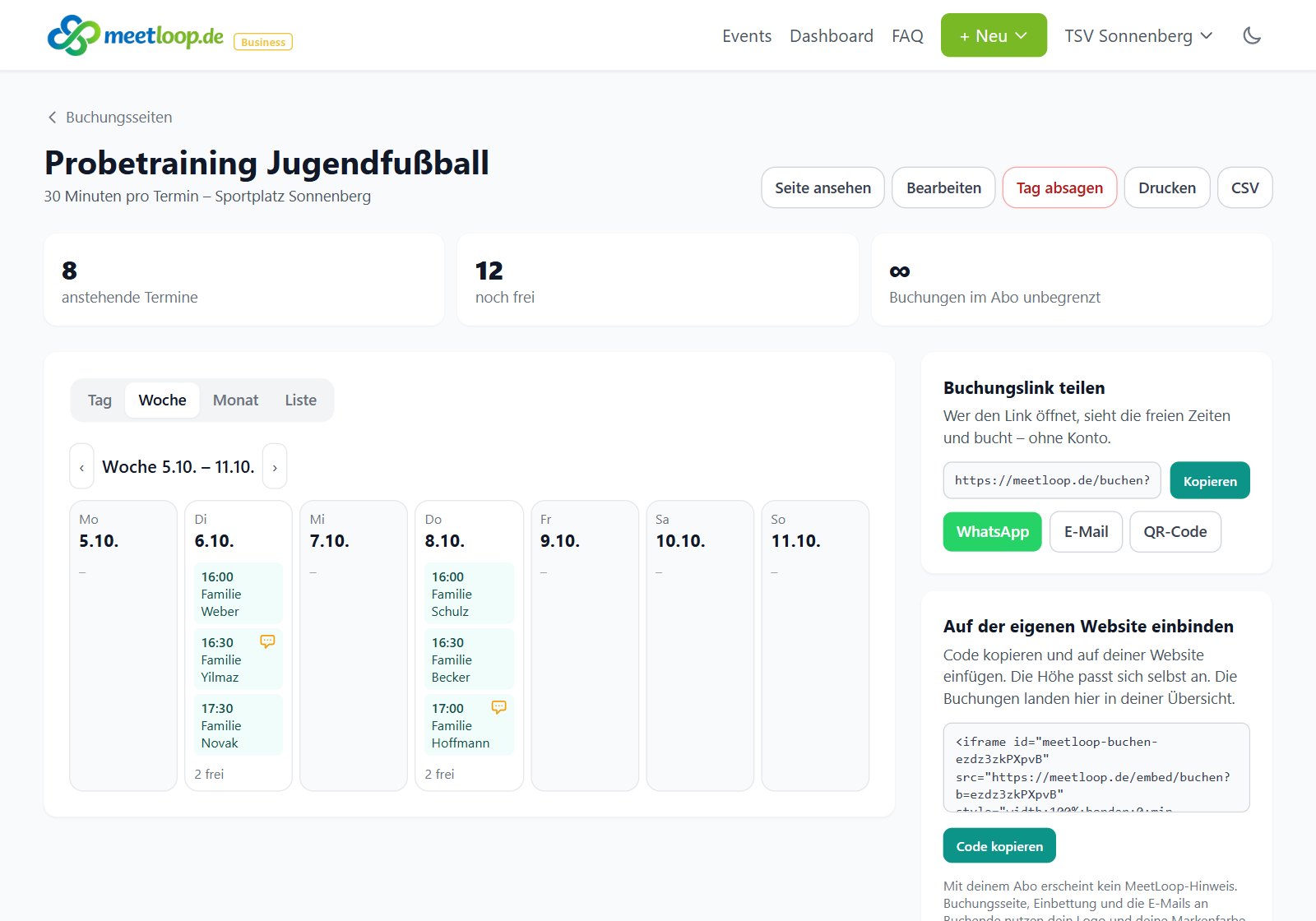Go to next week arrow
The image size is (1316, 921).
(275, 467)
